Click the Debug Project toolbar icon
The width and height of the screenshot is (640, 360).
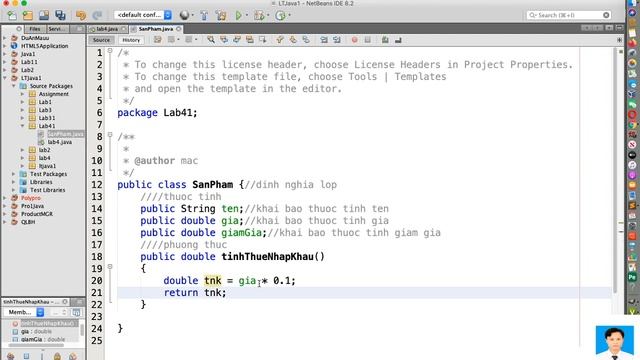(259, 16)
